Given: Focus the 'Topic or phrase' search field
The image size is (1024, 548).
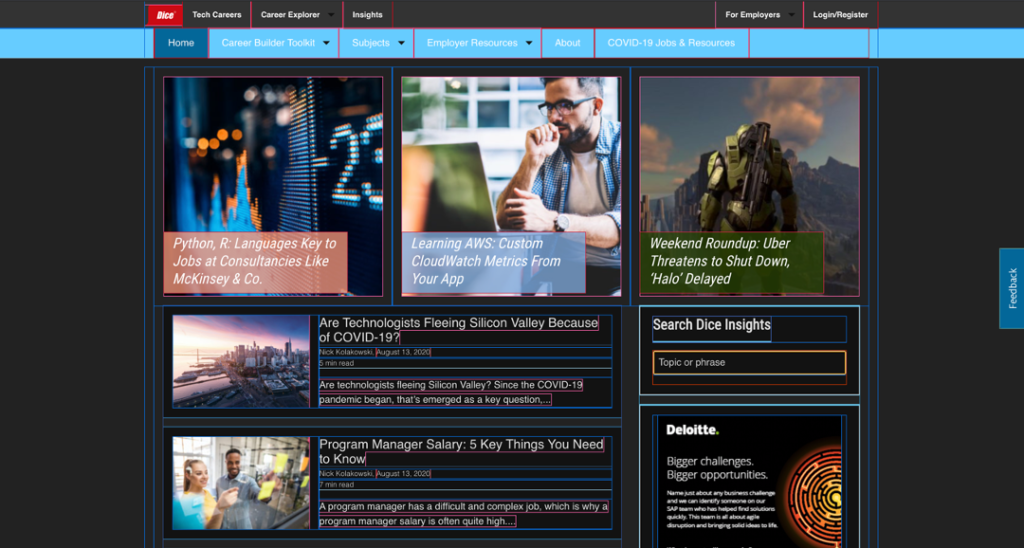Looking at the screenshot, I should [749, 363].
